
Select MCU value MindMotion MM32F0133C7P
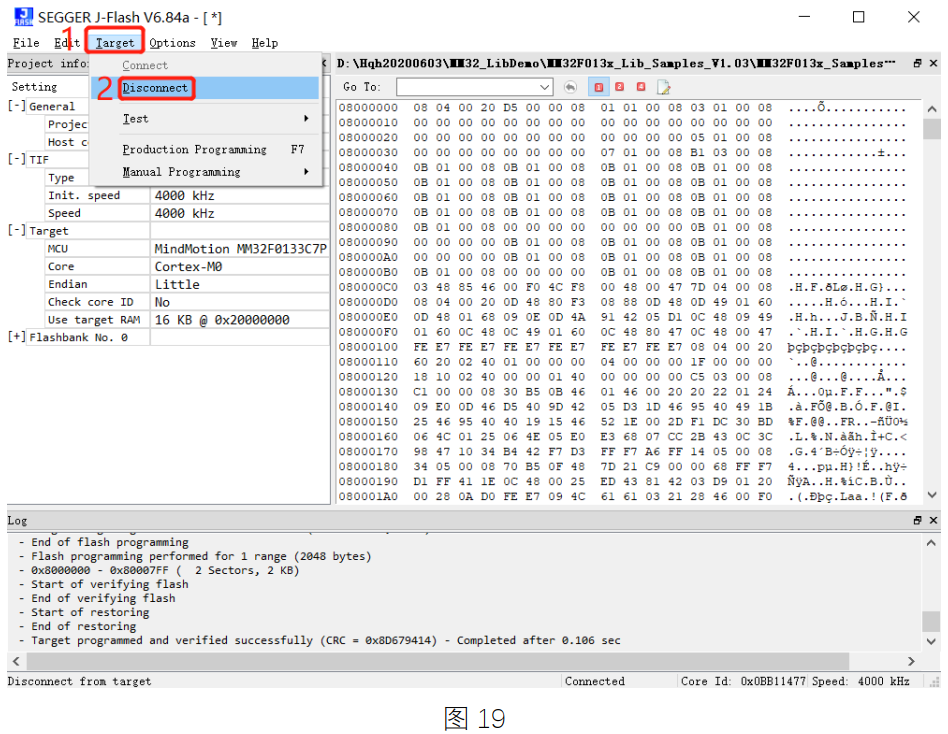pos(240,248)
